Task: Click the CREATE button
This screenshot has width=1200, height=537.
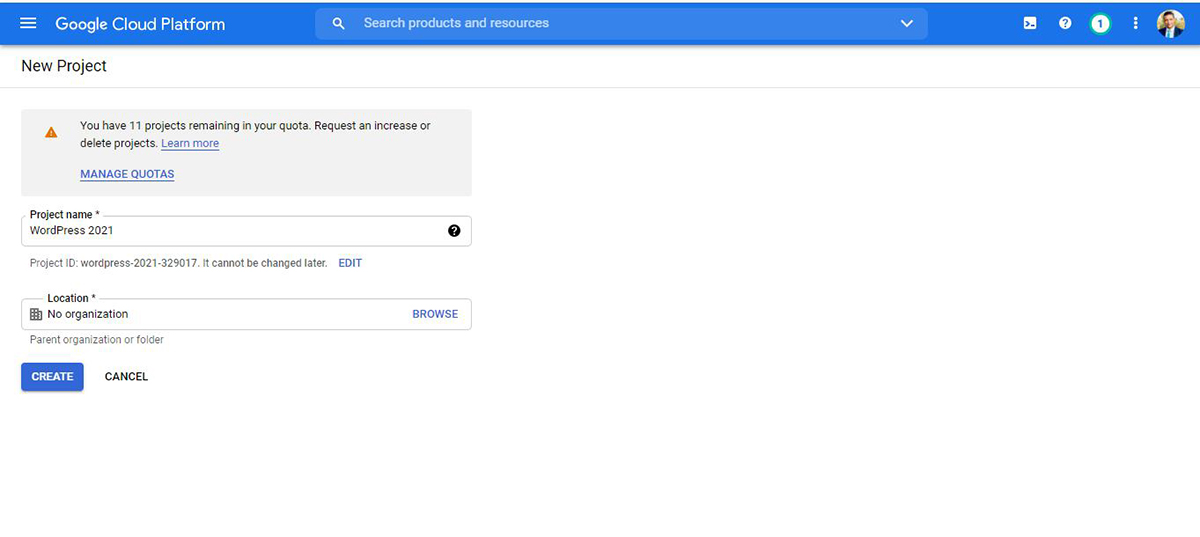Action: (52, 376)
